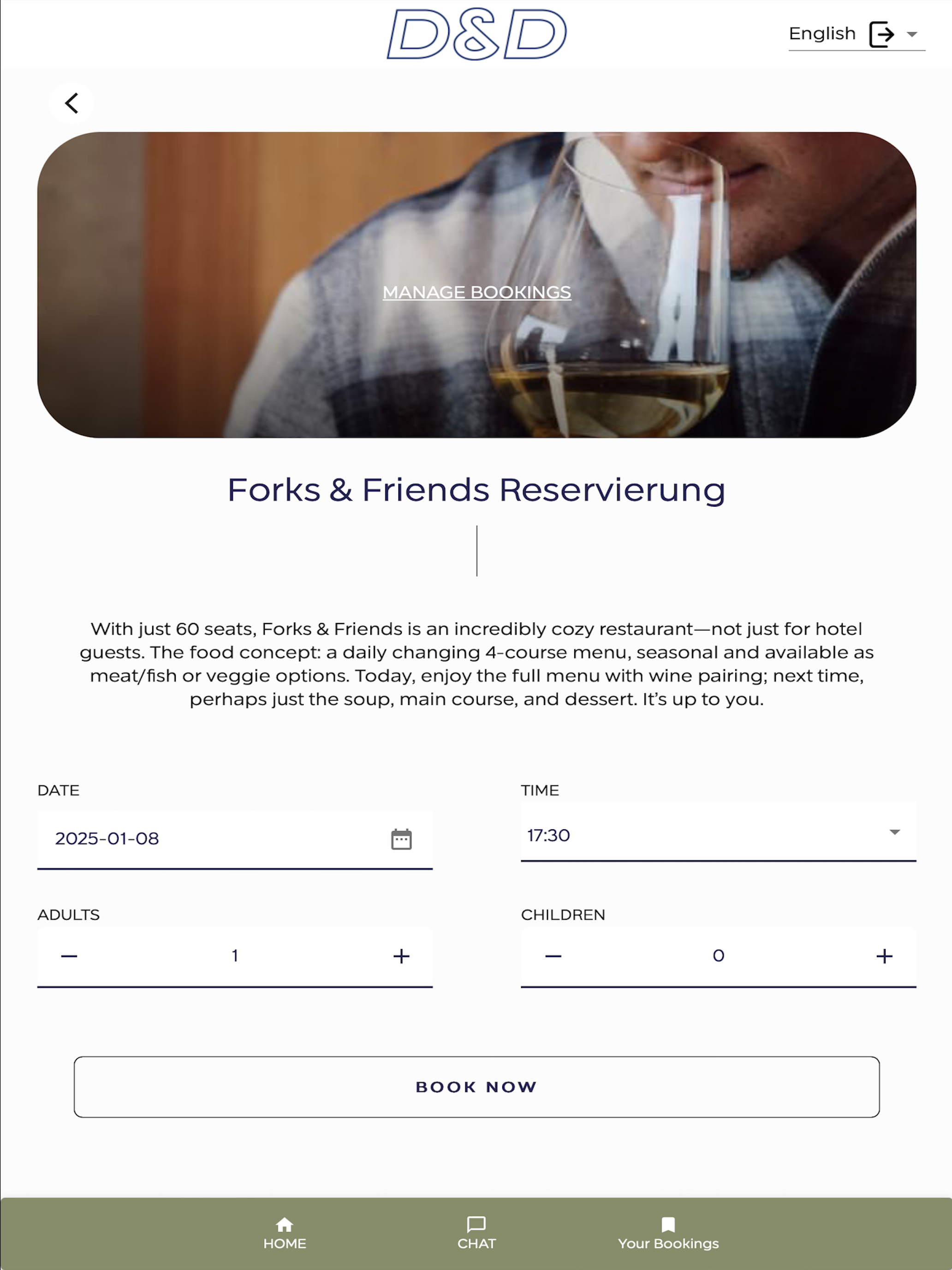Expand the language dropdown arrow

tap(912, 35)
